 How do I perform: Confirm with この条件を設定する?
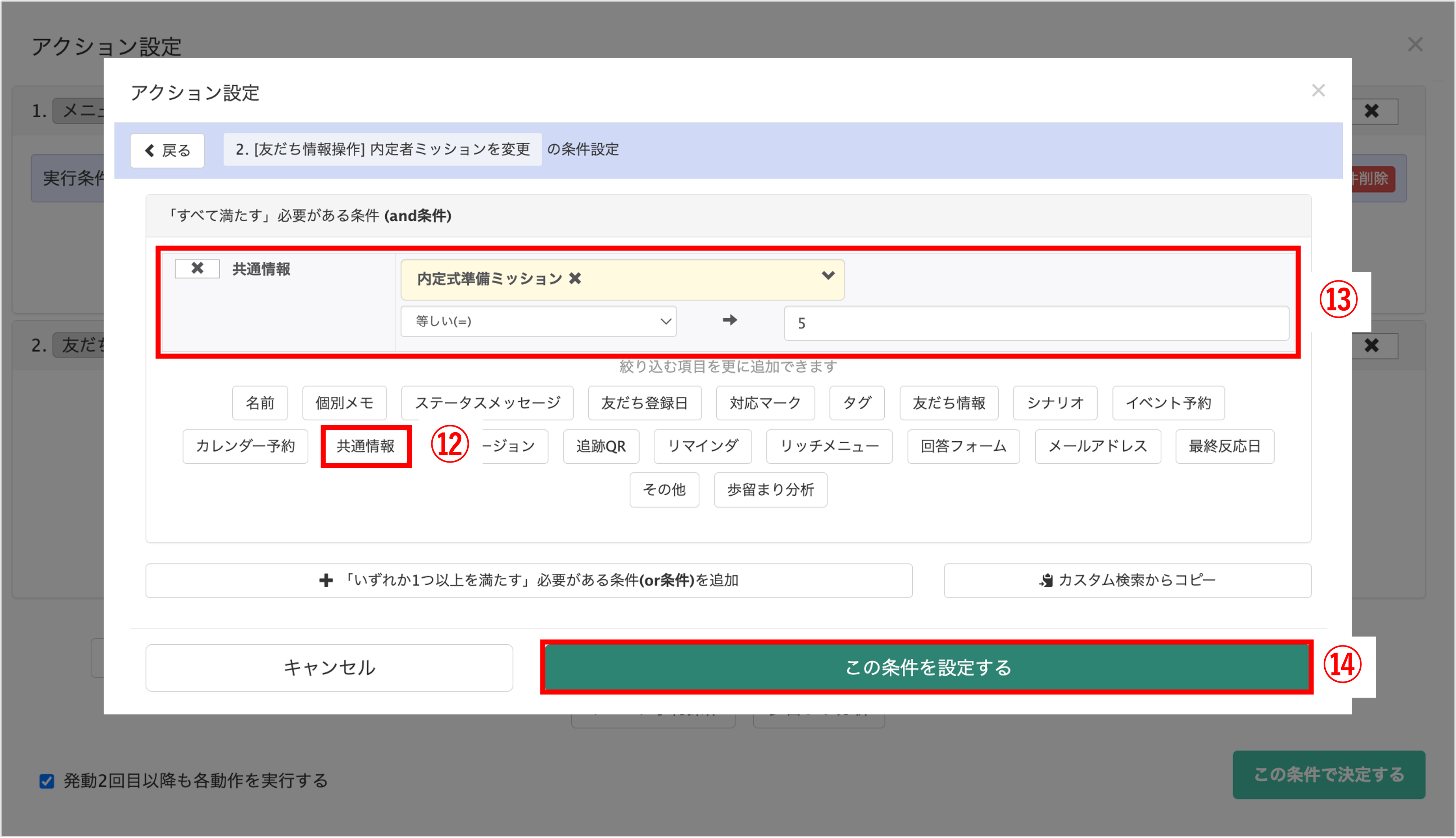pyautogui.click(x=927, y=668)
